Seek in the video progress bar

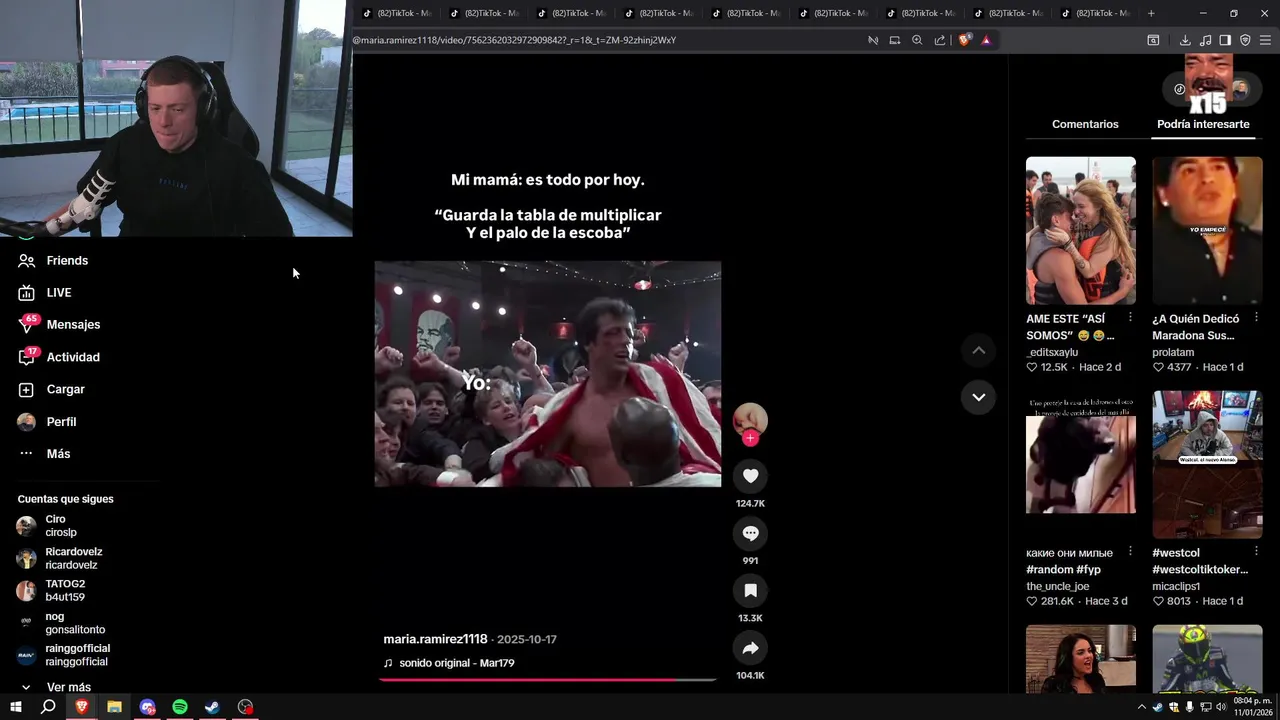547,679
